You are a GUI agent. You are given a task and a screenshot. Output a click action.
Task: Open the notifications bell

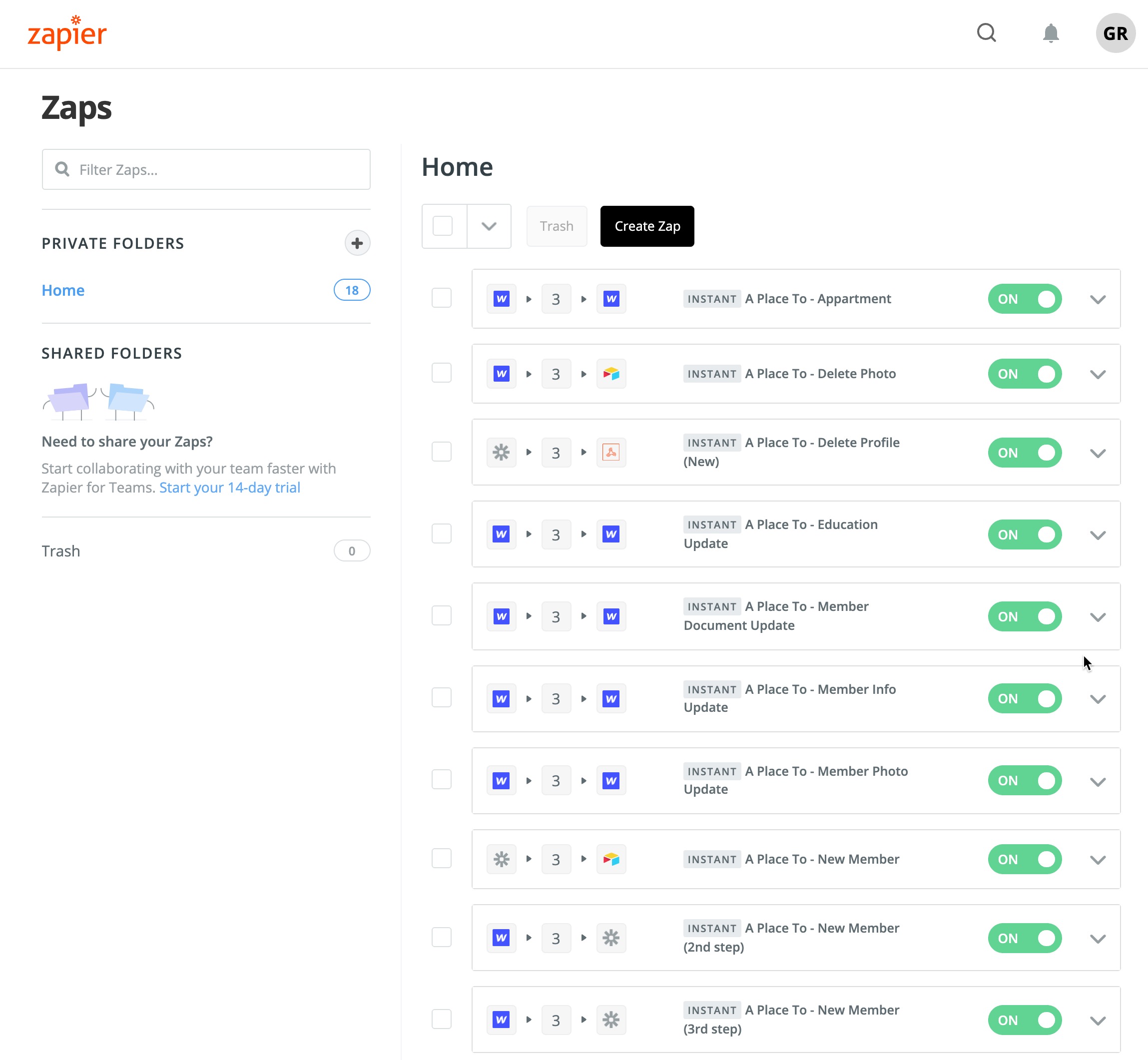coord(1051,33)
